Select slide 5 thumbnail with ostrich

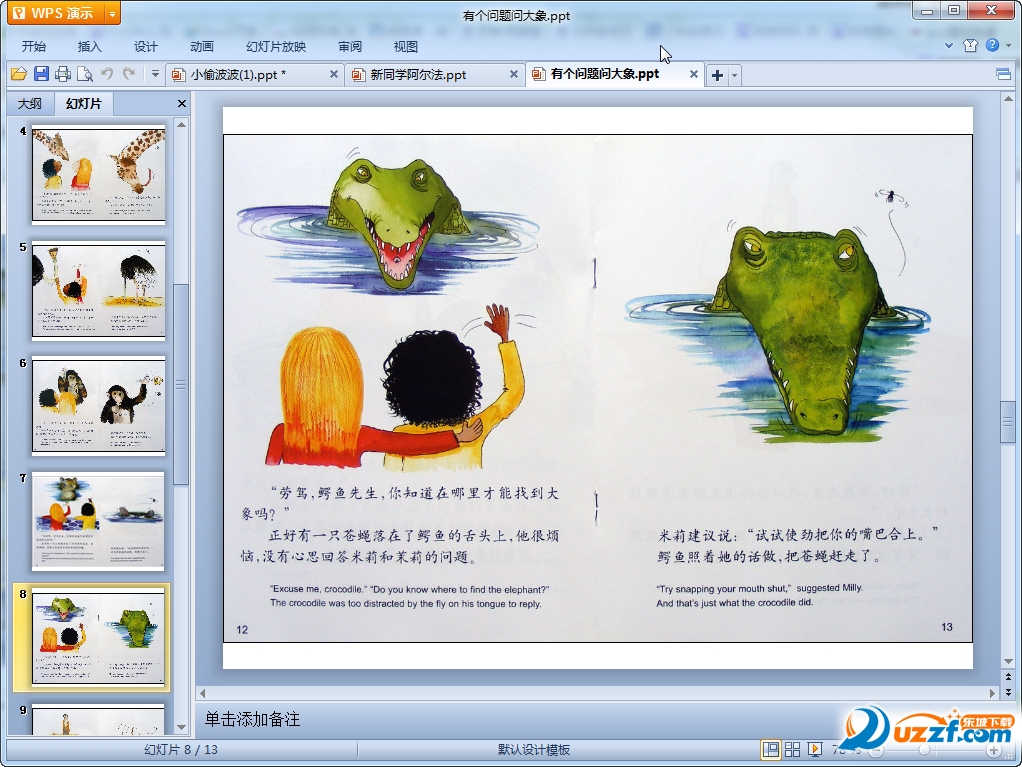click(x=98, y=291)
